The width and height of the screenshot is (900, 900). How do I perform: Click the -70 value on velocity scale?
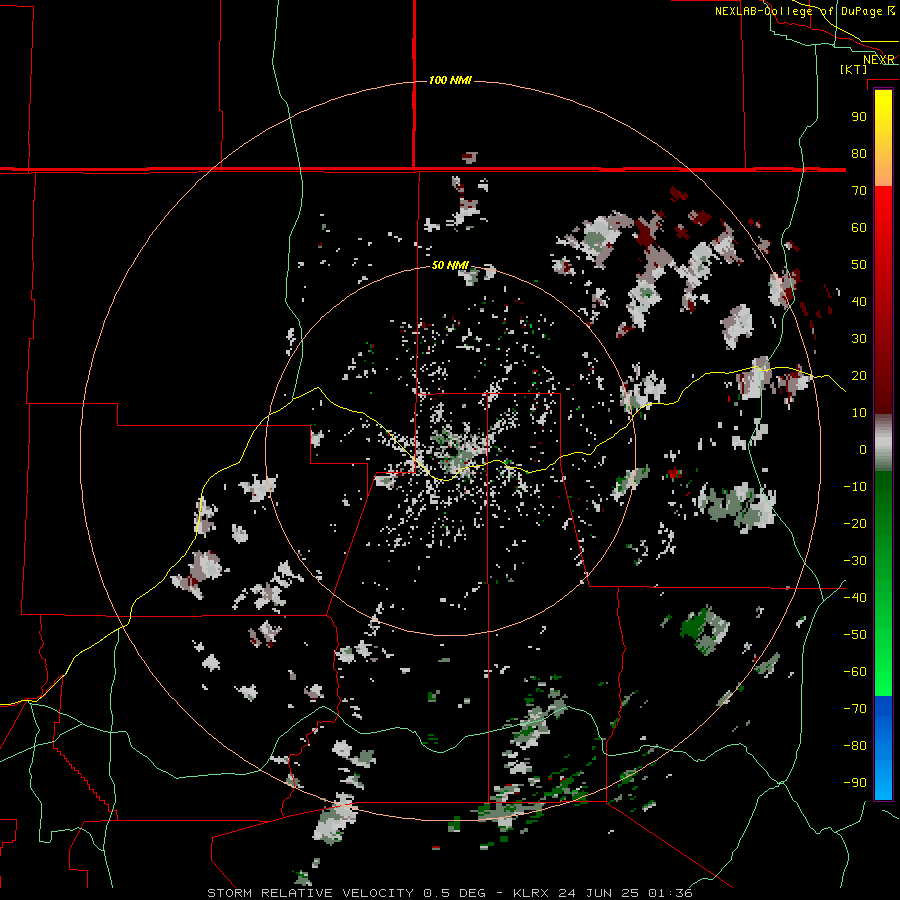click(855, 709)
